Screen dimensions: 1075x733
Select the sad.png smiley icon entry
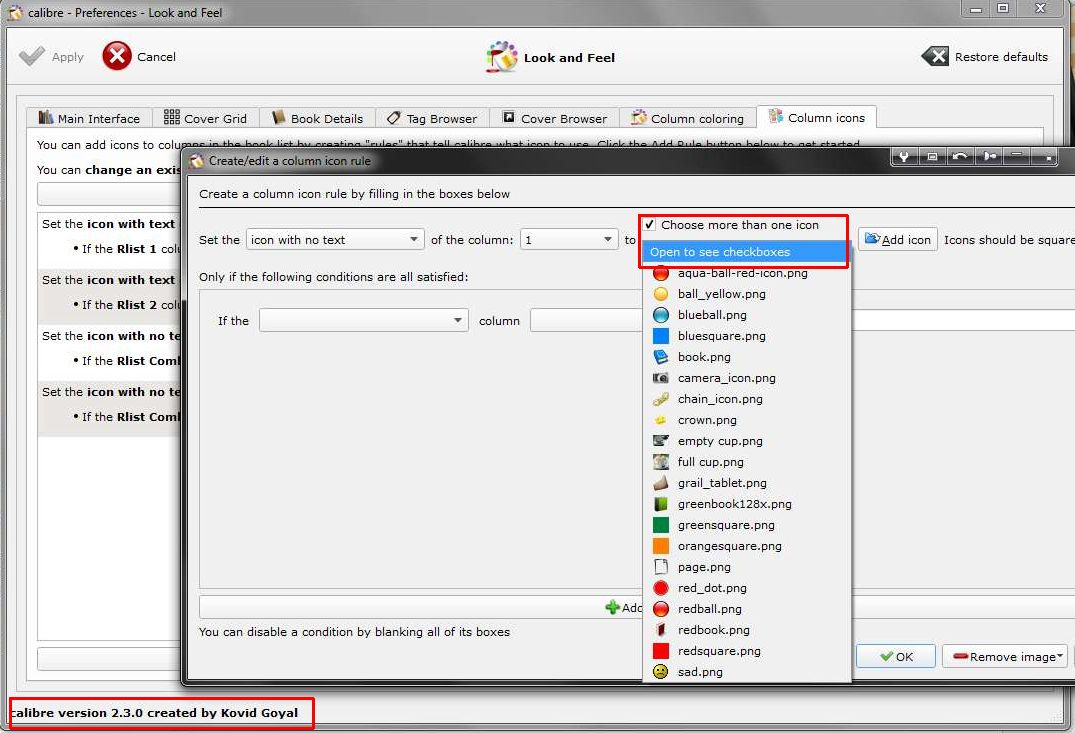point(746,672)
